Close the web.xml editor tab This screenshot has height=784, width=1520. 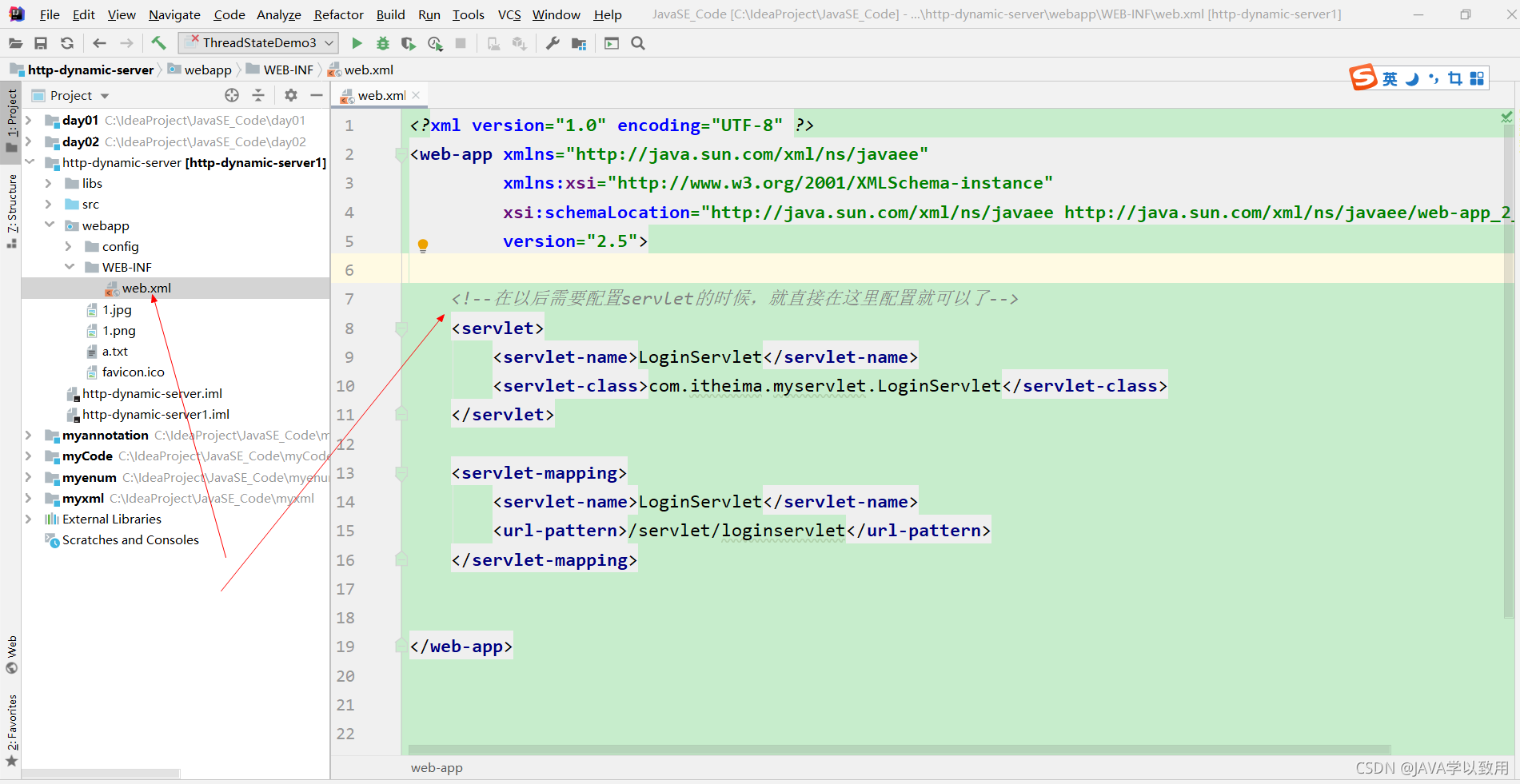[417, 96]
